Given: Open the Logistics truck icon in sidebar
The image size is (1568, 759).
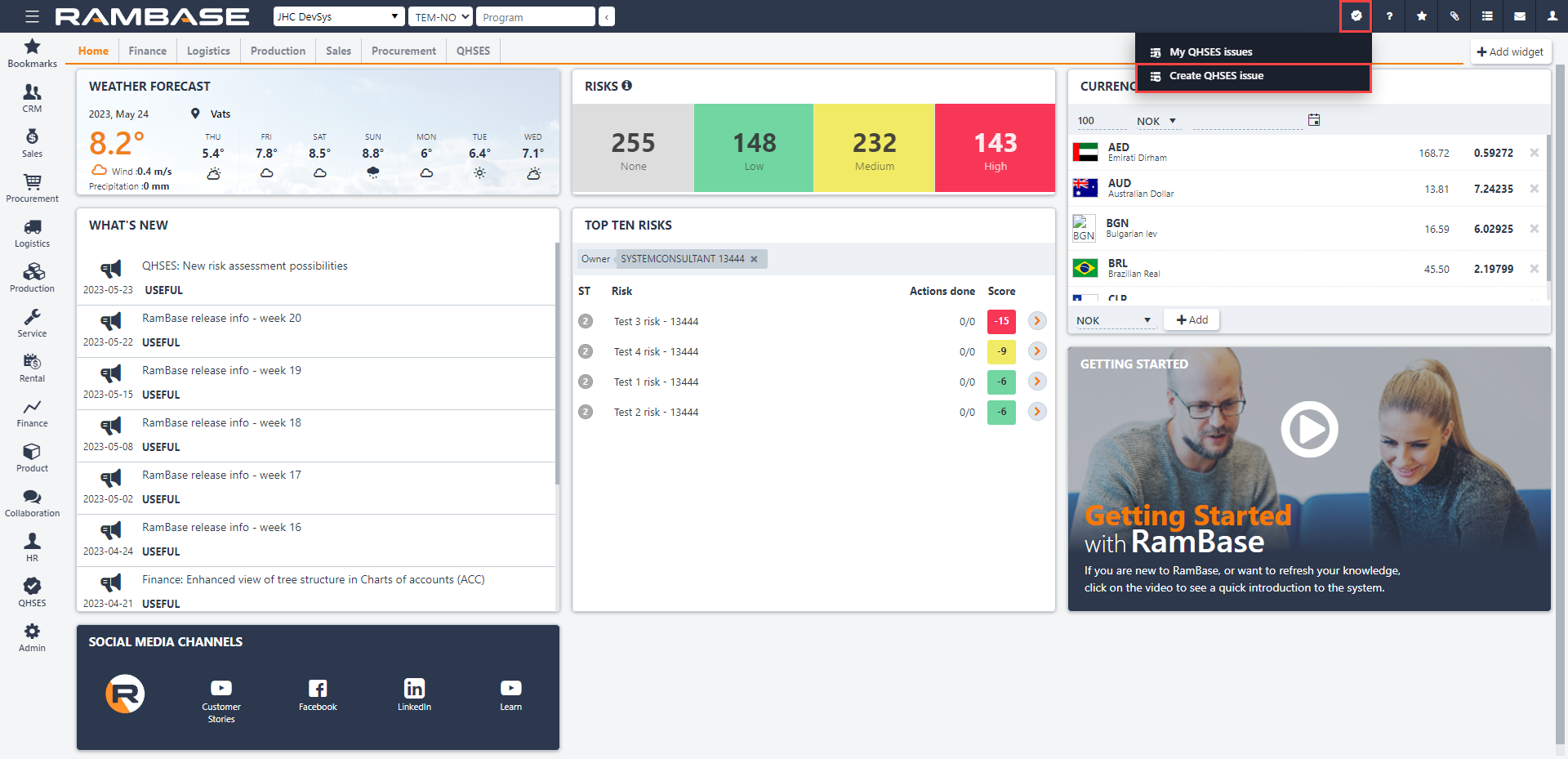Looking at the screenshot, I should coord(32,233).
